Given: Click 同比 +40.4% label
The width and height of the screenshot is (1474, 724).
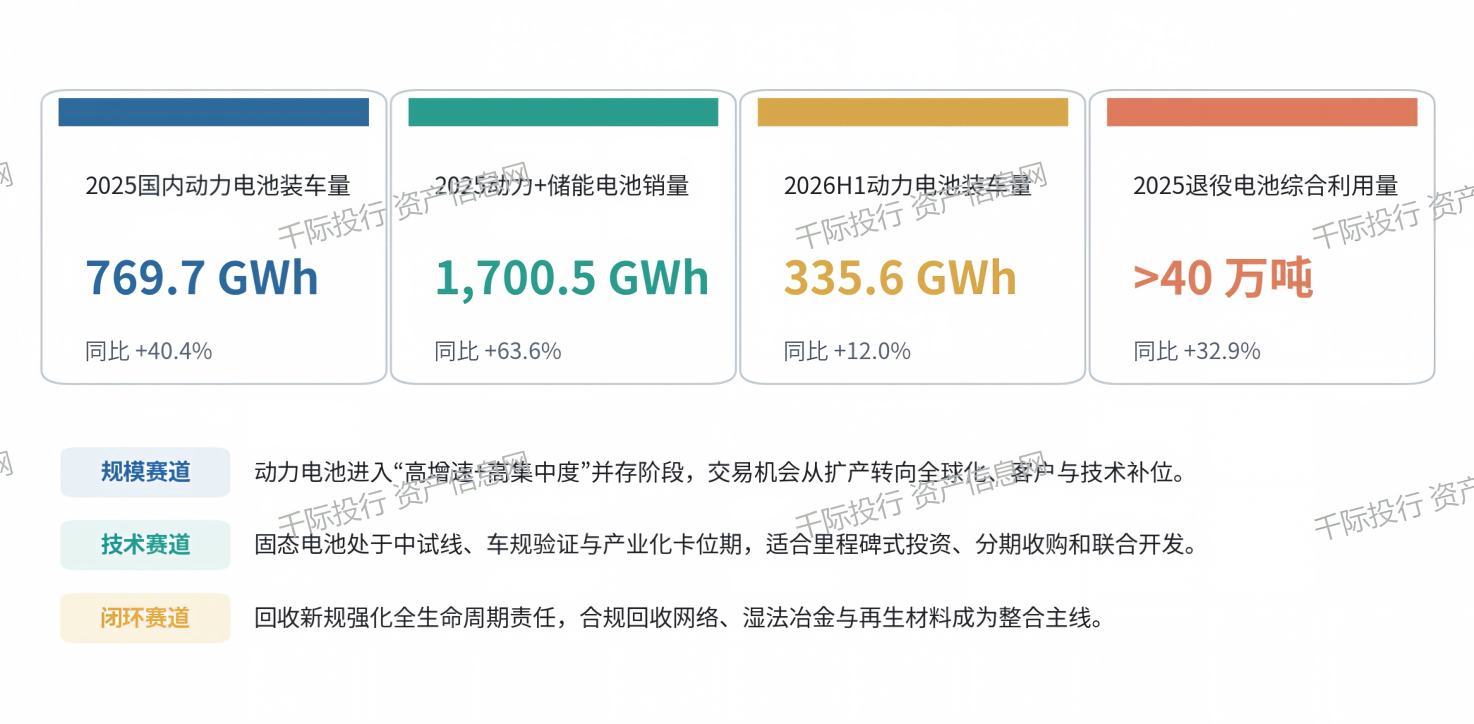Looking at the screenshot, I should [149, 351].
